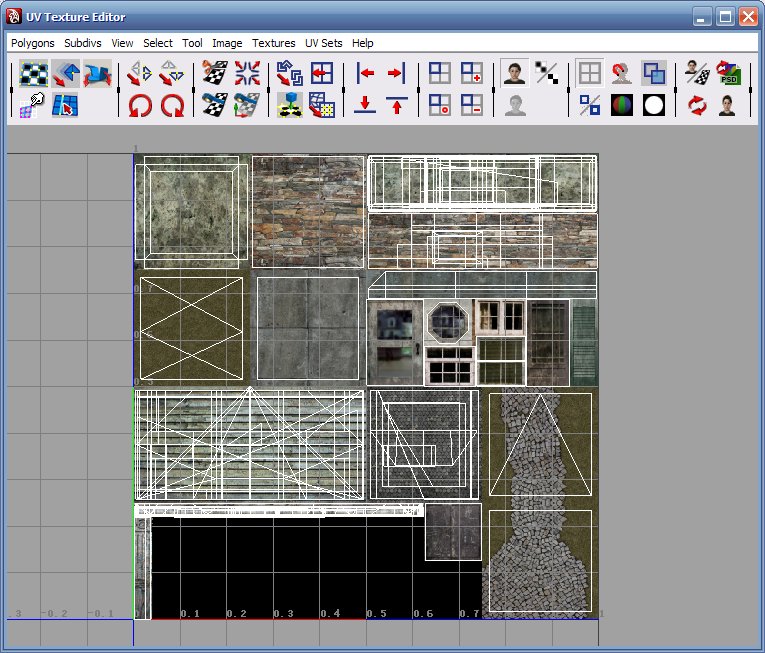
Task: Click the rotate UVs clockwise icon
Action: click(x=172, y=105)
